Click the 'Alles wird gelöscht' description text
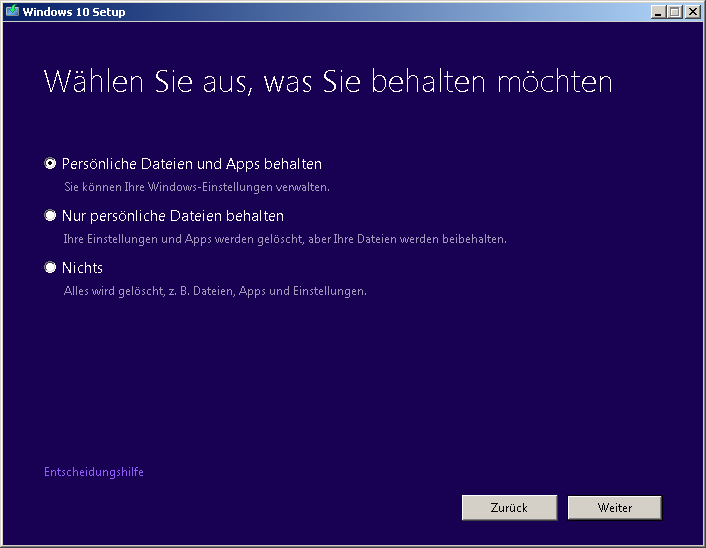The image size is (706, 548). click(x=214, y=291)
